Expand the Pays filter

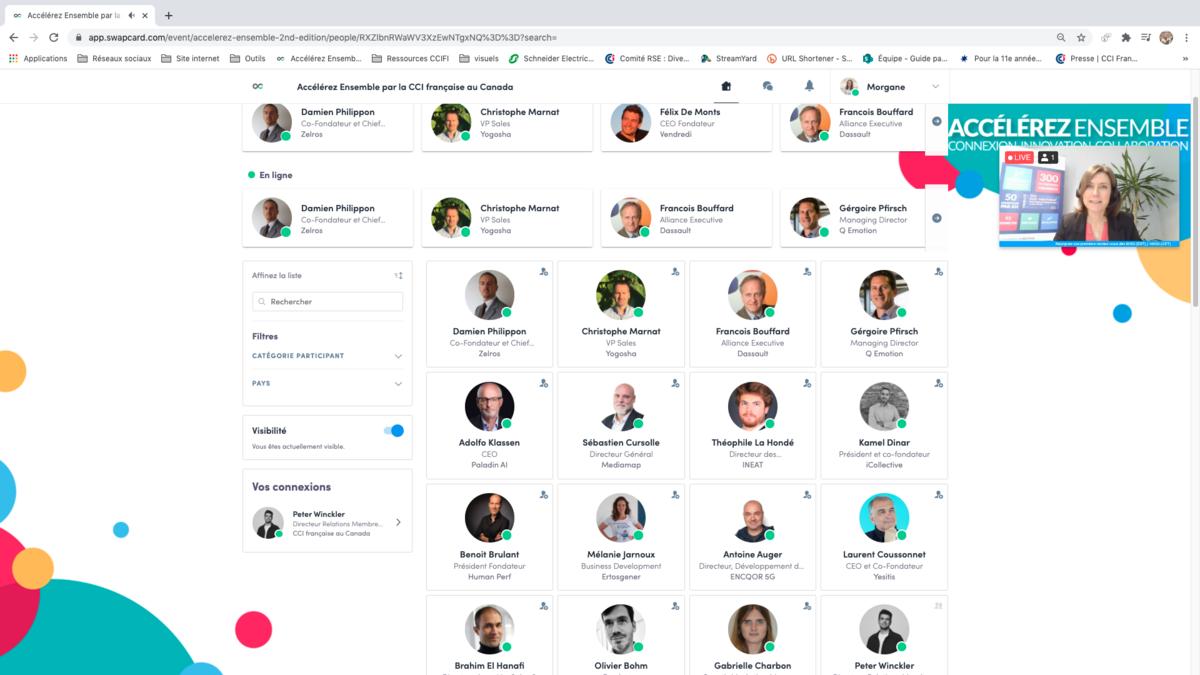pos(398,384)
